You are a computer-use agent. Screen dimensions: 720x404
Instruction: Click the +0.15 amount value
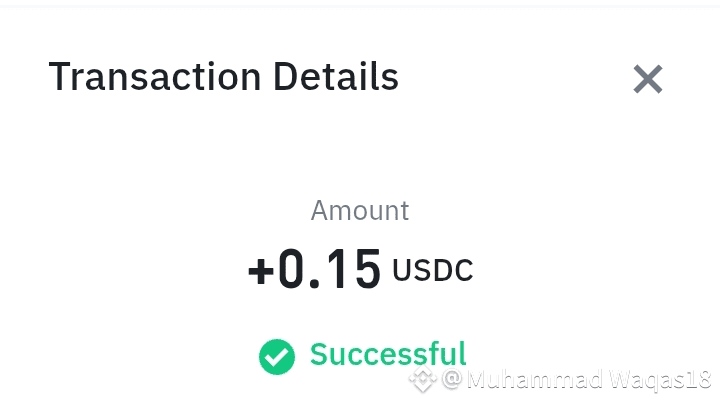pos(314,270)
